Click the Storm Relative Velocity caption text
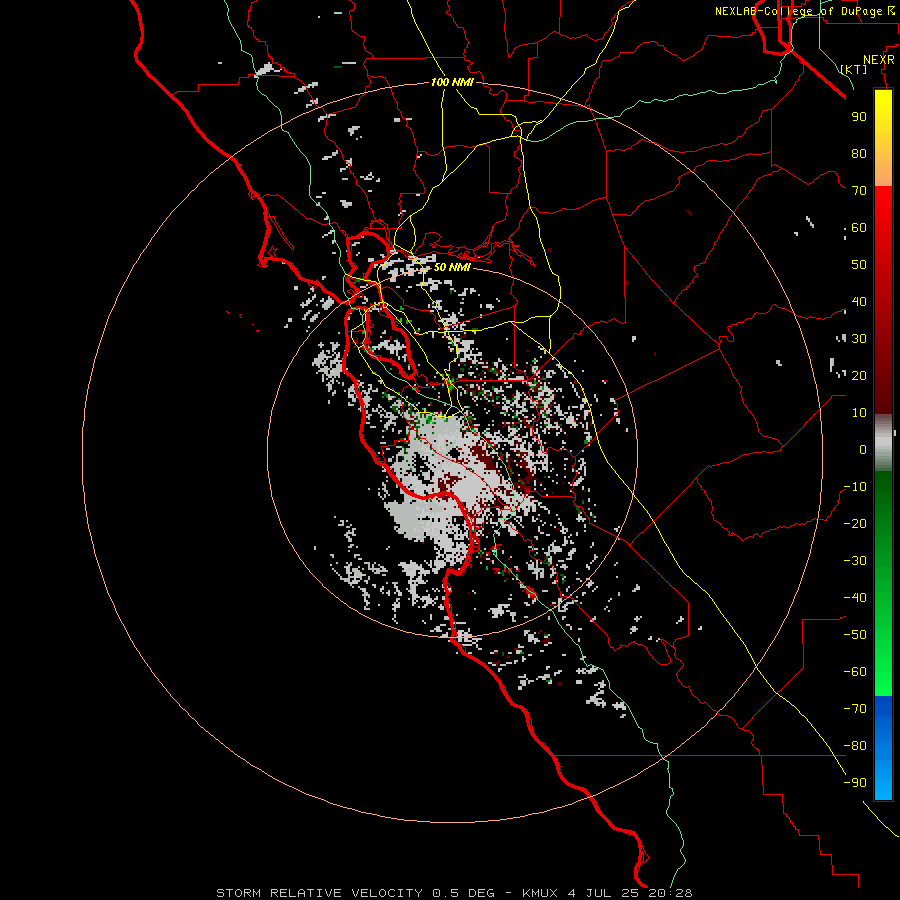 click(x=454, y=893)
